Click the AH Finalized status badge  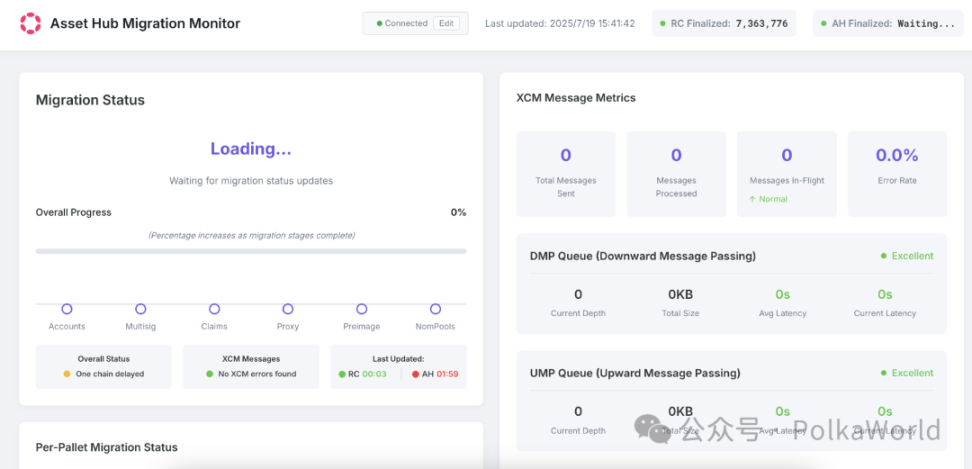pos(892,23)
